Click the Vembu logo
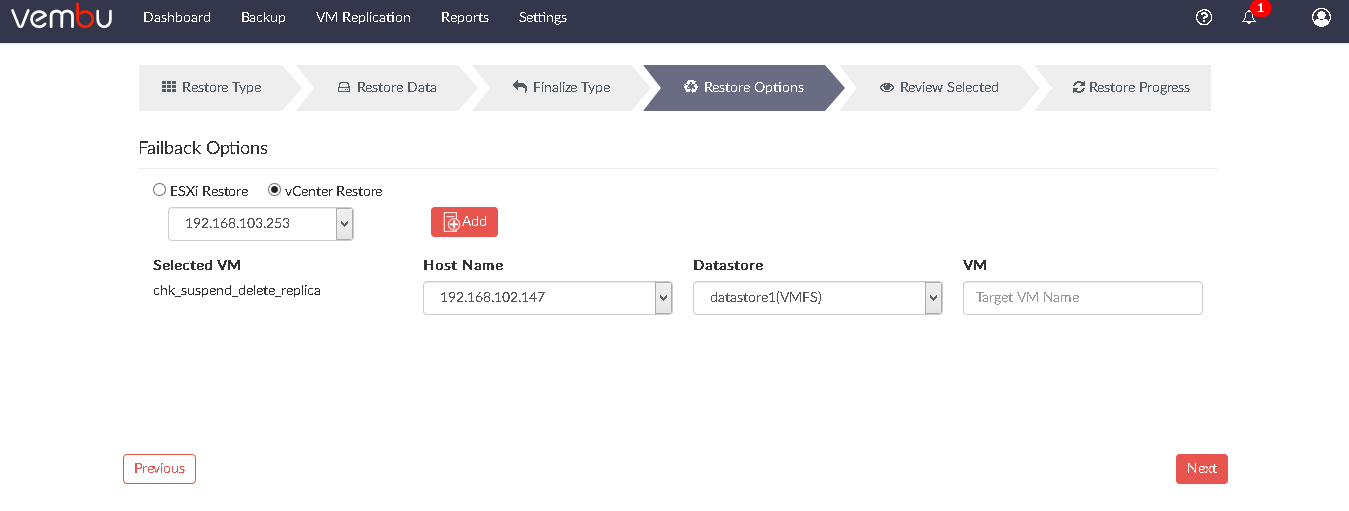1349x511 pixels. tap(61, 17)
